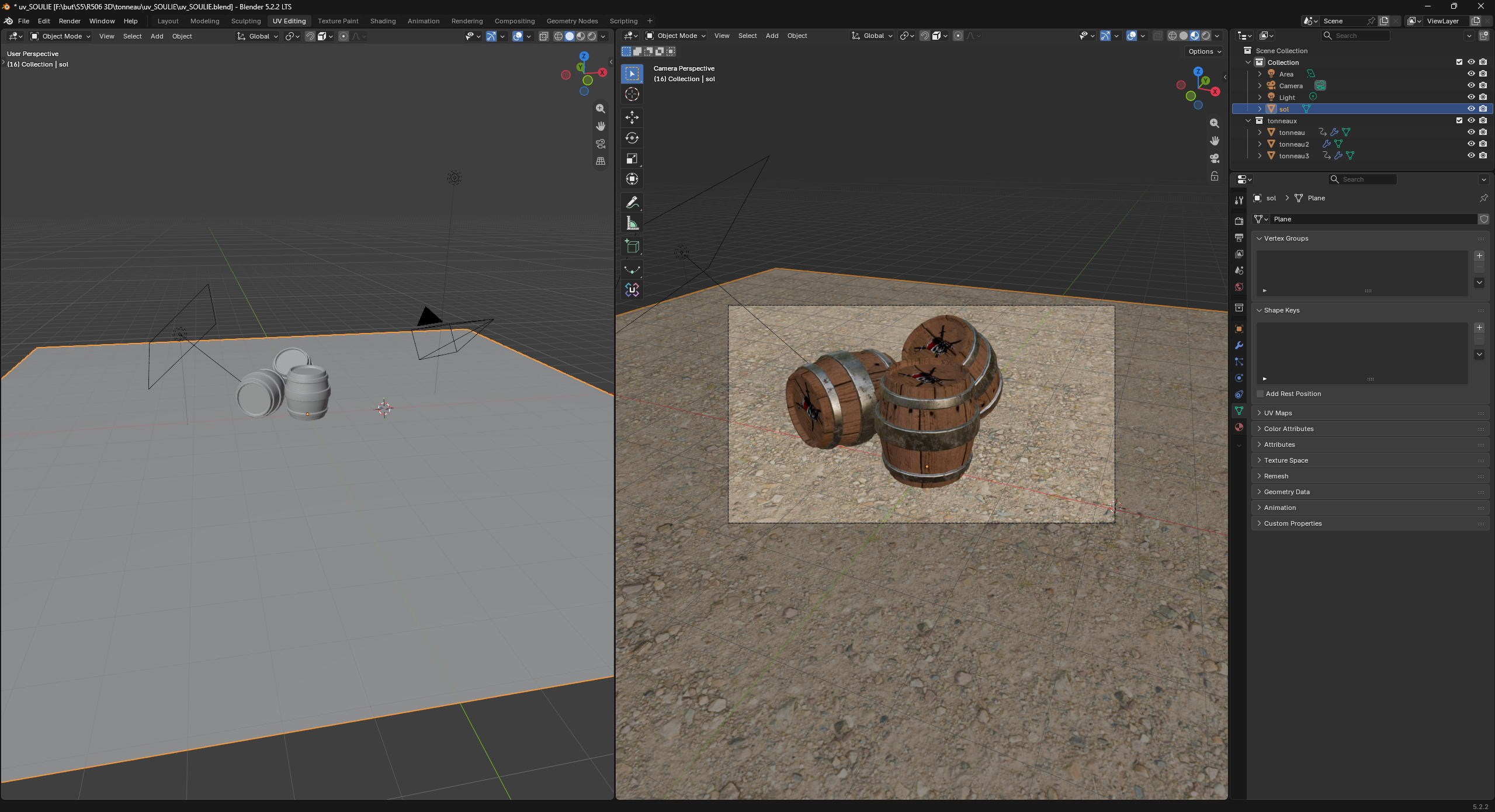Select the Cursor tool in the toolbar
This screenshot has height=812, width=1495.
click(x=632, y=94)
